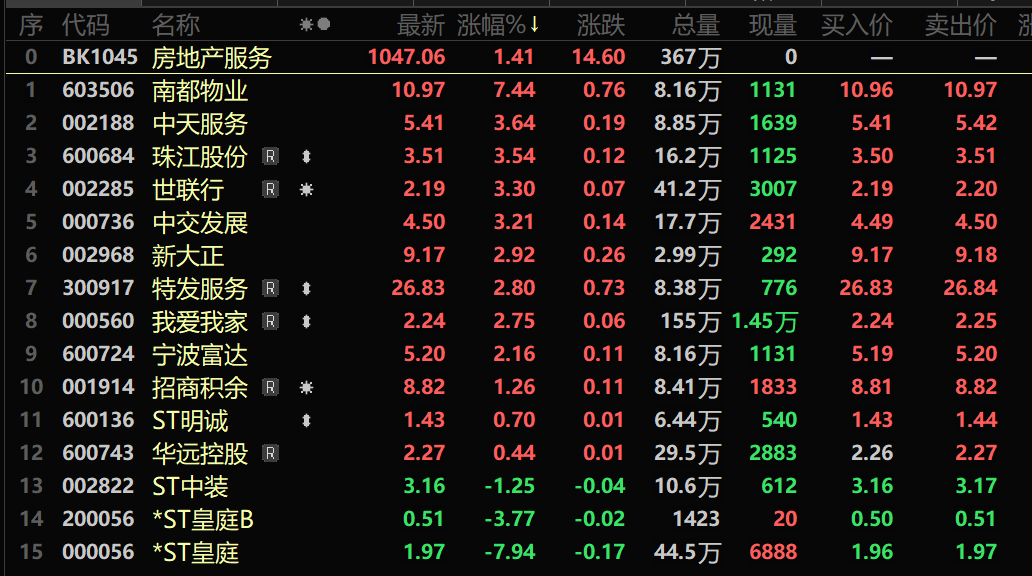1032x576 pixels.
Task: Click stock code 002968
Action: (98, 255)
